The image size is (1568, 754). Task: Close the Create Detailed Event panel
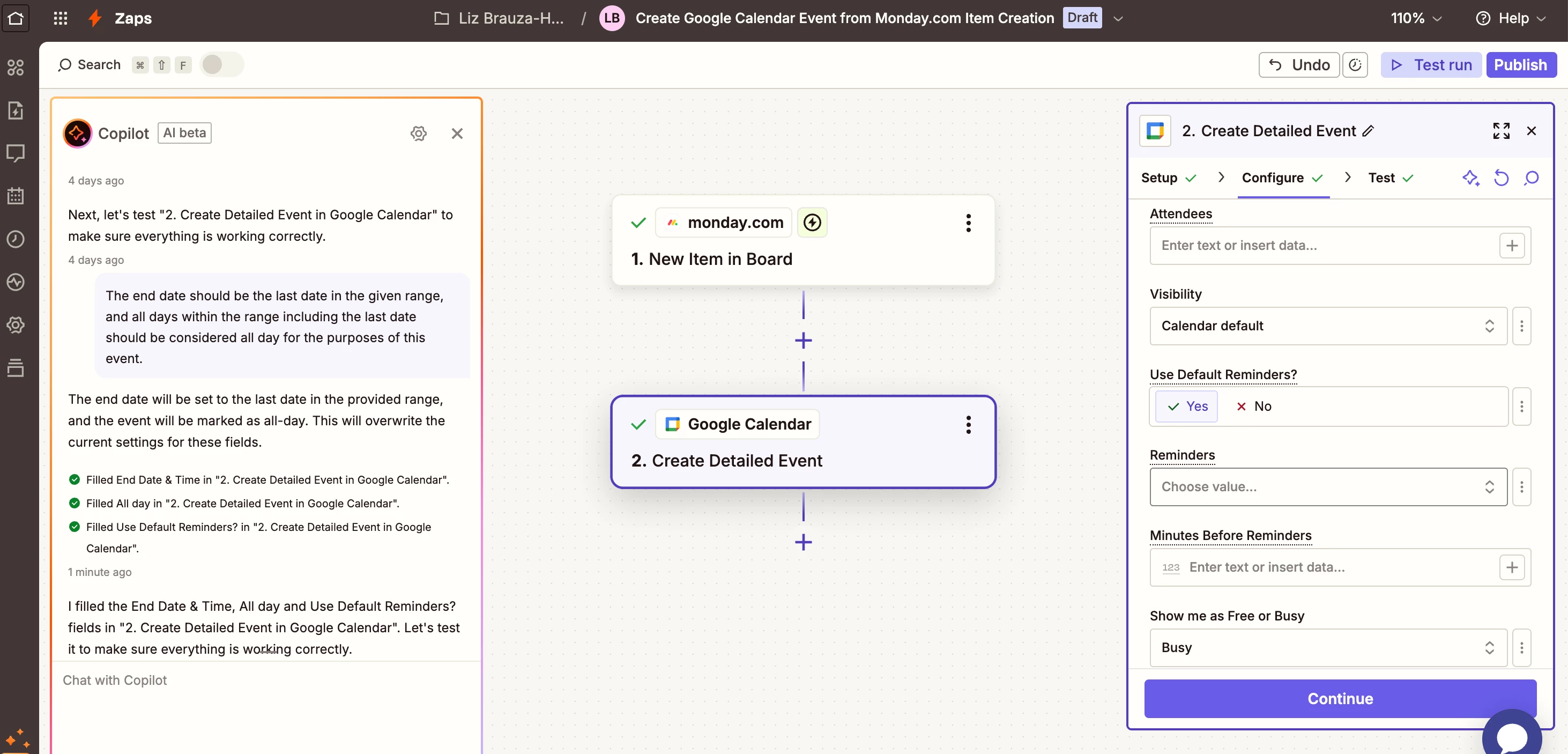[1532, 131]
